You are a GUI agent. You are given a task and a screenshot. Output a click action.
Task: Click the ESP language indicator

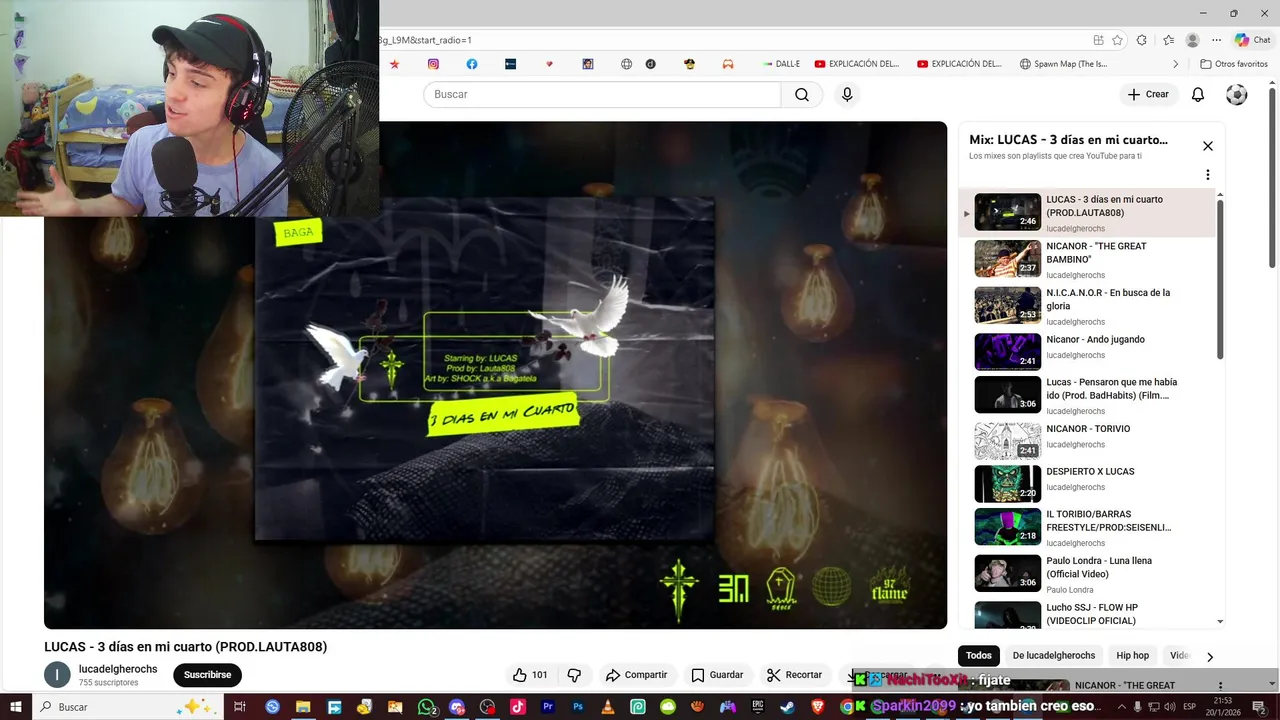click(x=1189, y=707)
